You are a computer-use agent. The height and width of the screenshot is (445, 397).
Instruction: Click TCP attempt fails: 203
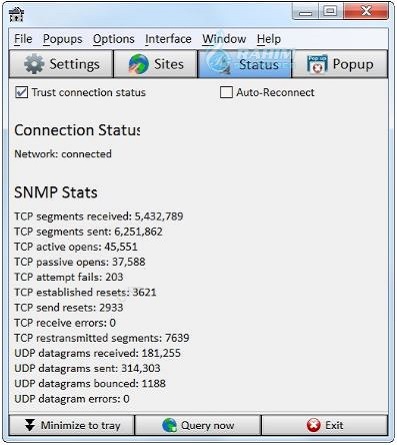(69, 277)
